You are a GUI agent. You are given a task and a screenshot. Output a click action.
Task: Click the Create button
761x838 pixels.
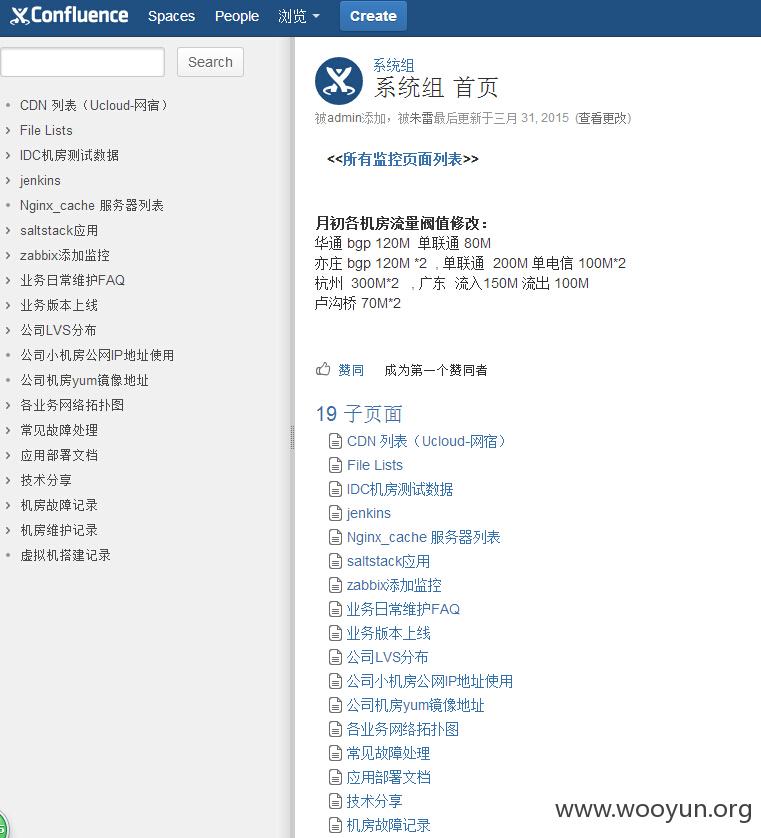click(373, 16)
